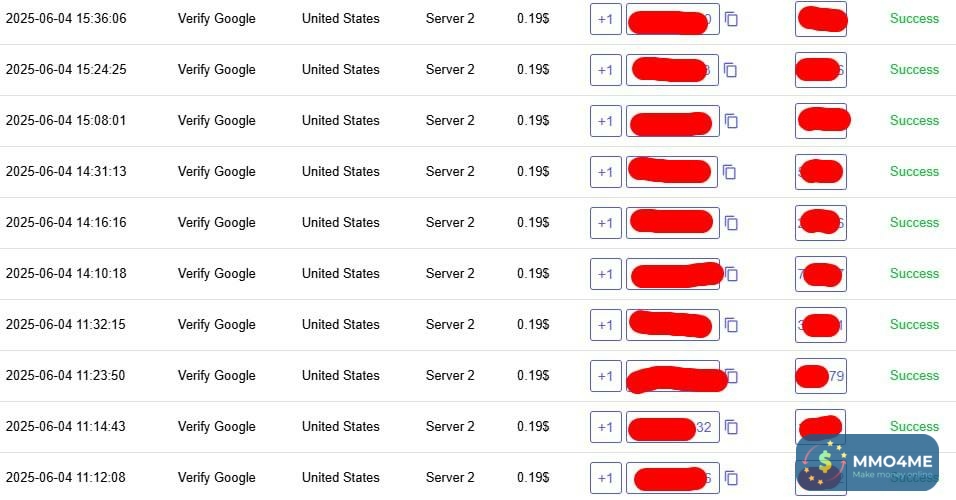The height and width of the screenshot is (500, 956).
Task: Select phone number field in 14:10:18 row
Action: pos(672,274)
